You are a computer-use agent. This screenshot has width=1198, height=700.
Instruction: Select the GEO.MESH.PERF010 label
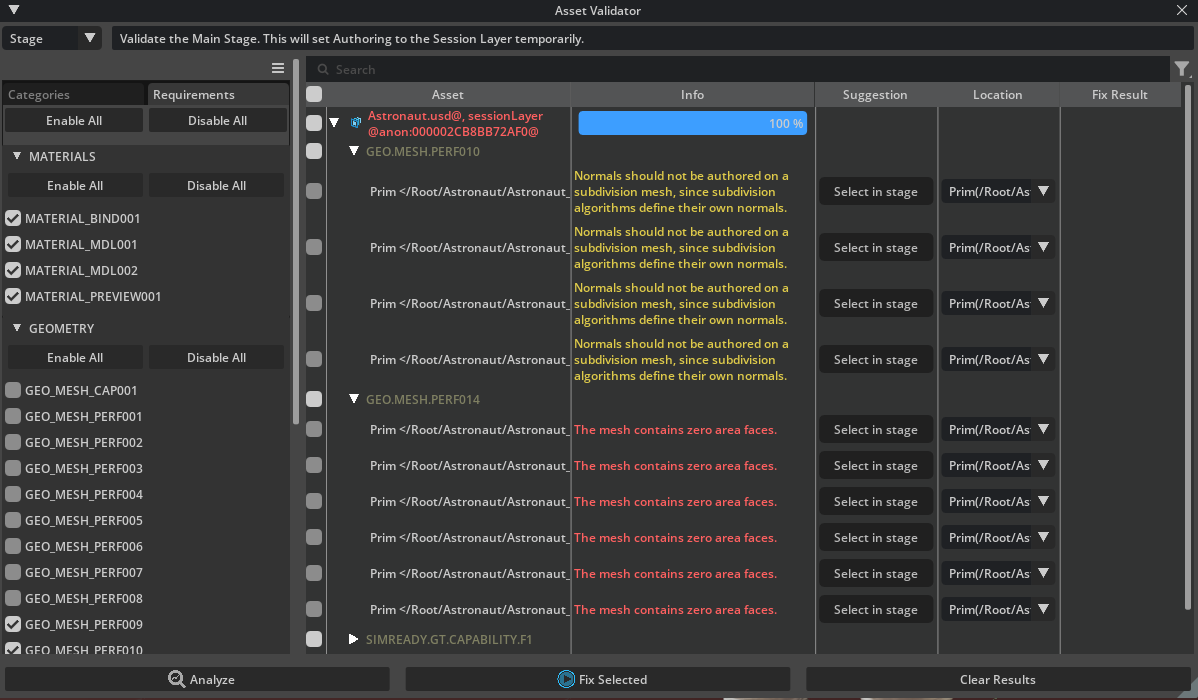pos(423,151)
